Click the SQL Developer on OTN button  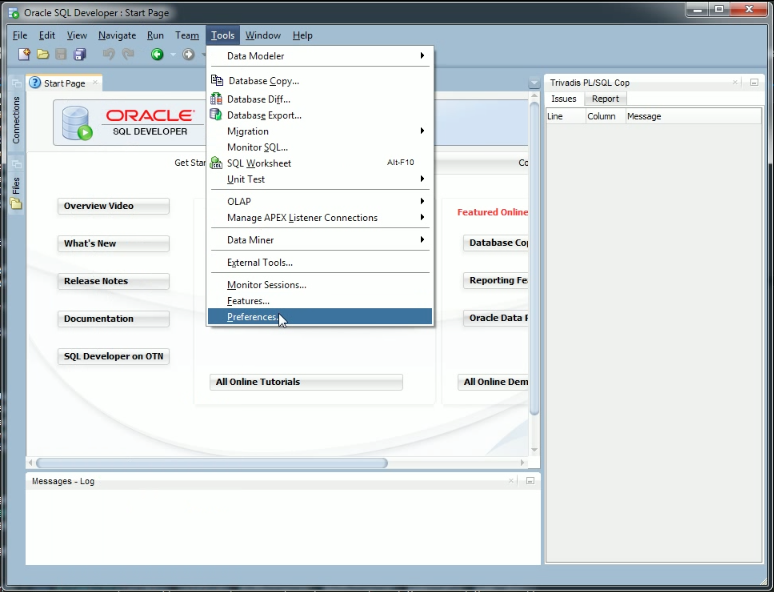click(x=114, y=356)
